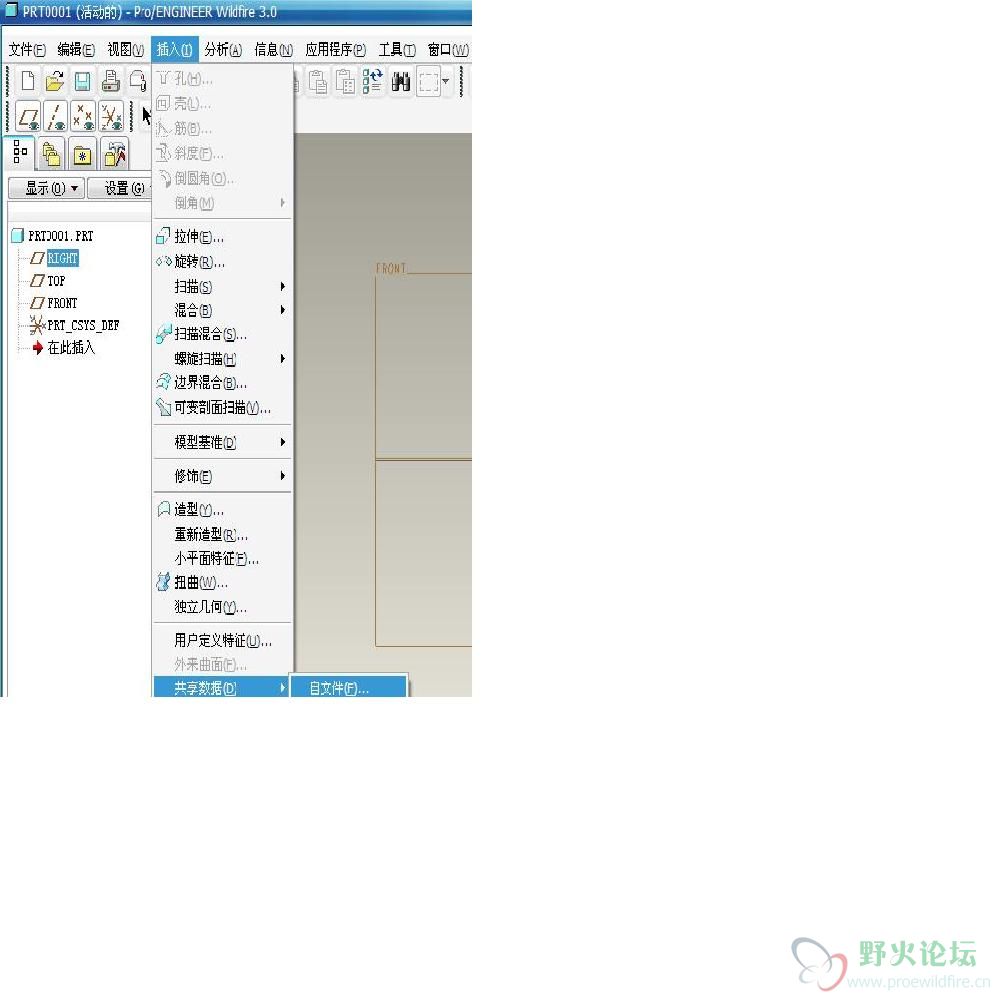
Task: Open the 信息 menu
Action: (273, 49)
